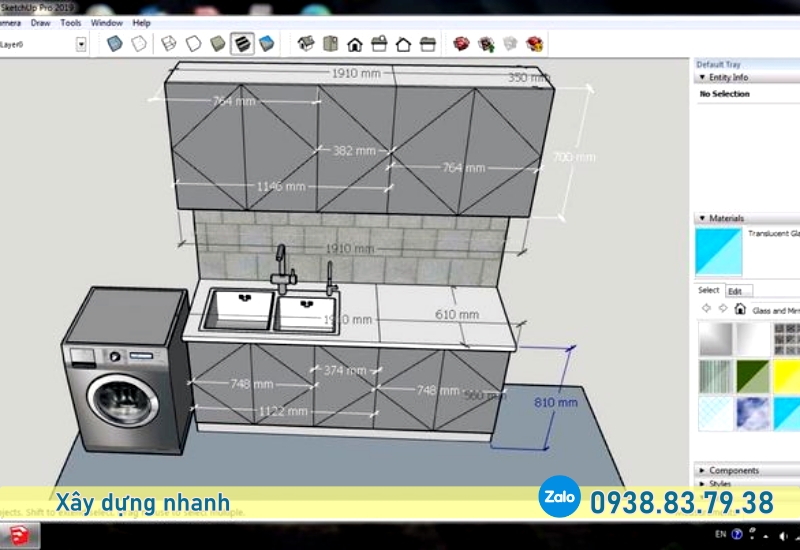The image size is (800, 550).
Task: Click the Home icon in Materials browser
Action: [x=741, y=310]
